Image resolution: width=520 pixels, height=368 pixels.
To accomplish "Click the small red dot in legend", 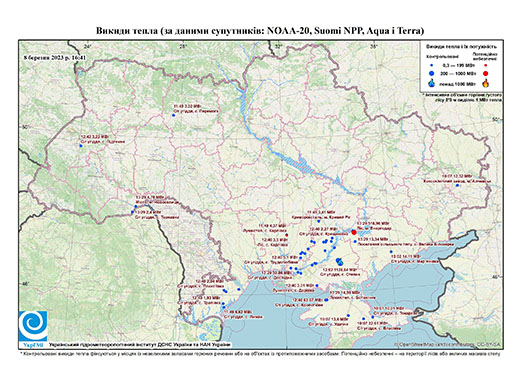I will 486,66.
